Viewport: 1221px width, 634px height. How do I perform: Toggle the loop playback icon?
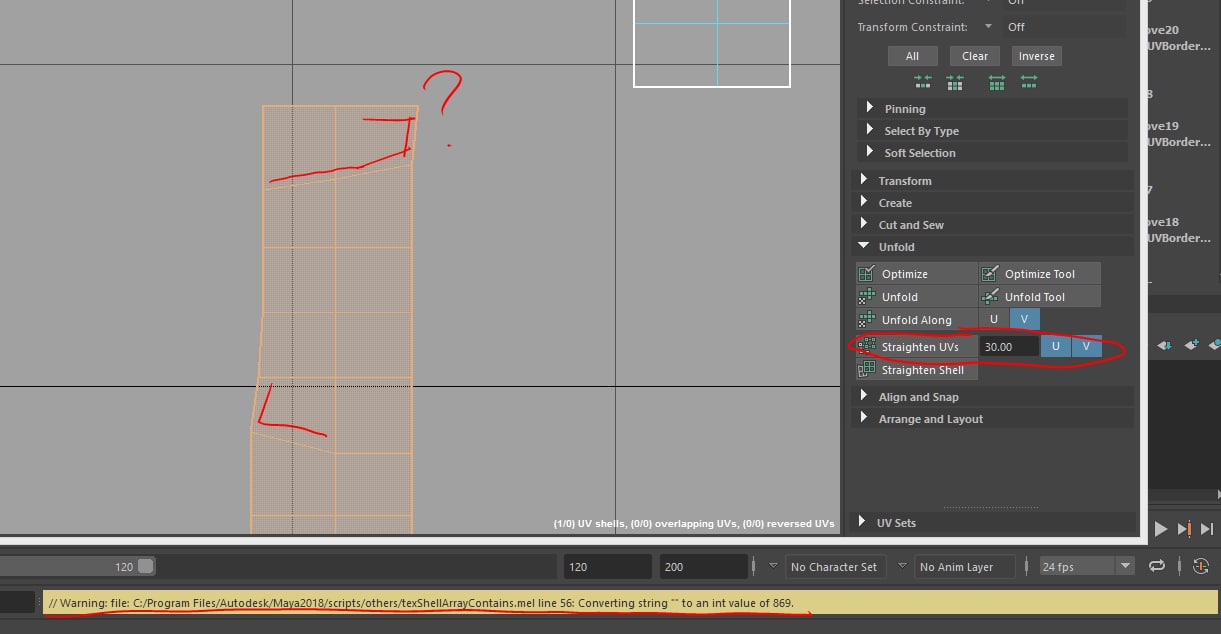click(x=1157, y=566)
